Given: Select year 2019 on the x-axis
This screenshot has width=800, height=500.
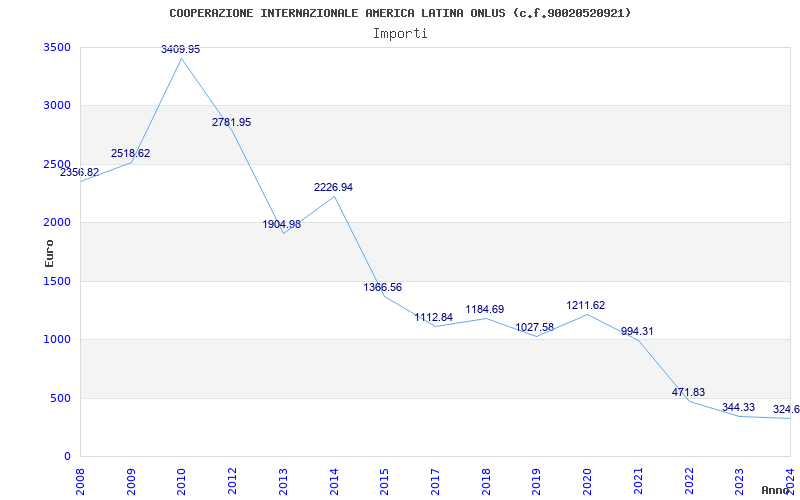Looking at the screenshot, I should coord(536,481).
